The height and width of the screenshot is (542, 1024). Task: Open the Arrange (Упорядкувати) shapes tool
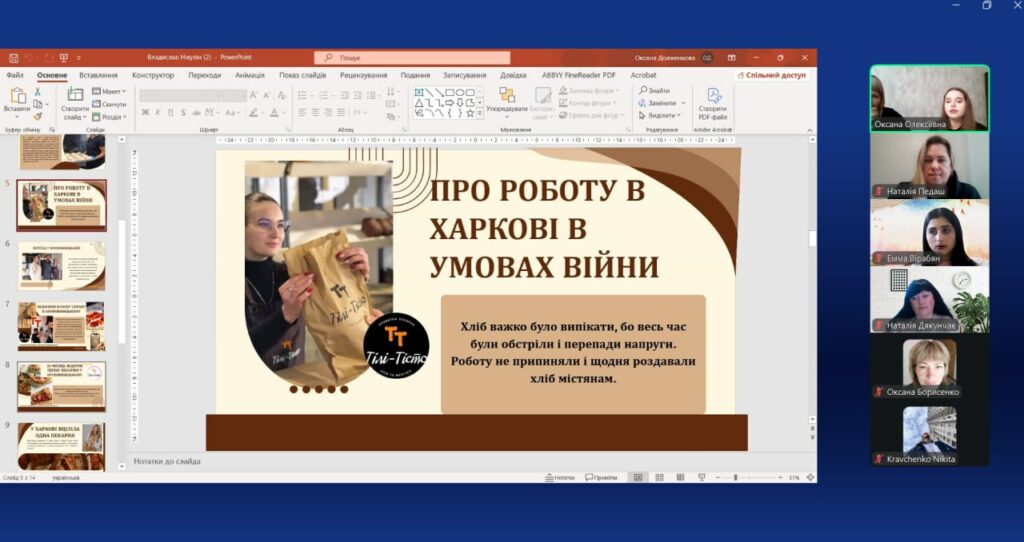(x=507, y=97)
